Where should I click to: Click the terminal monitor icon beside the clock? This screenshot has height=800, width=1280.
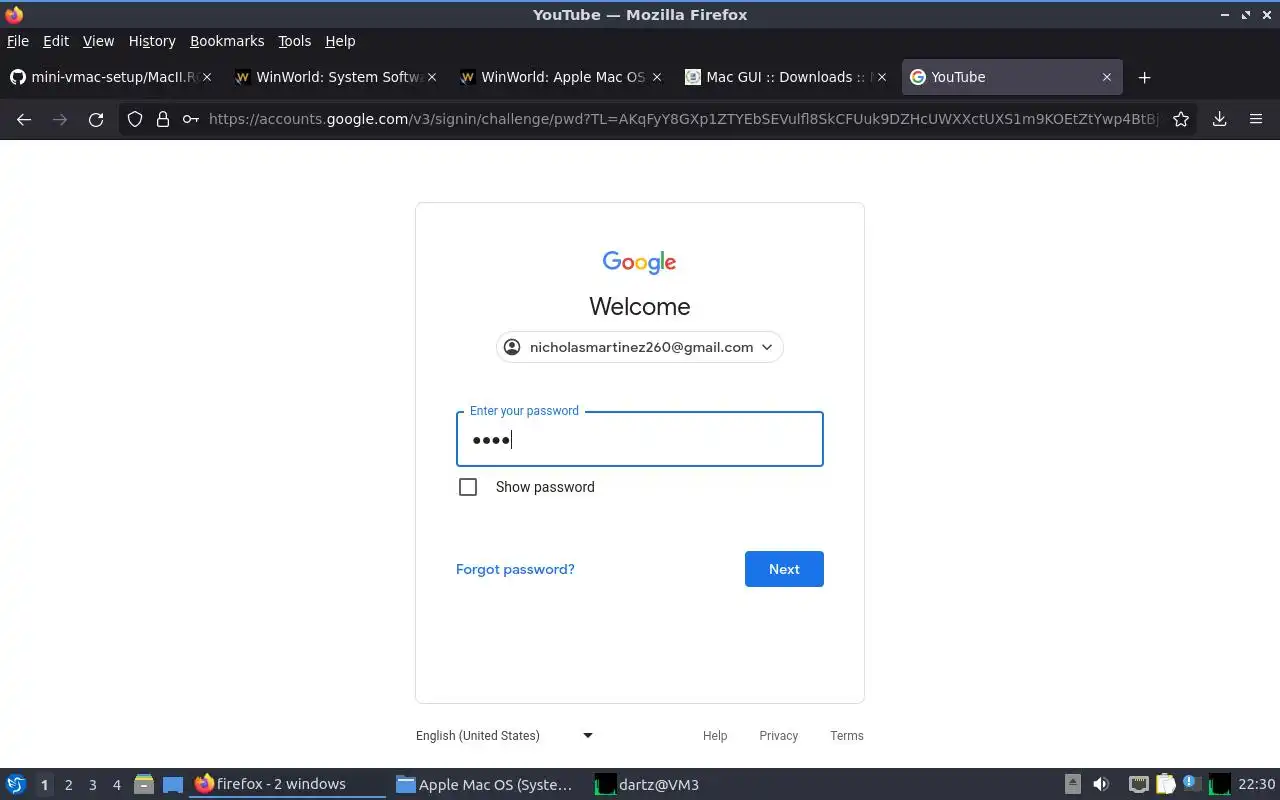pos(1220,784)
